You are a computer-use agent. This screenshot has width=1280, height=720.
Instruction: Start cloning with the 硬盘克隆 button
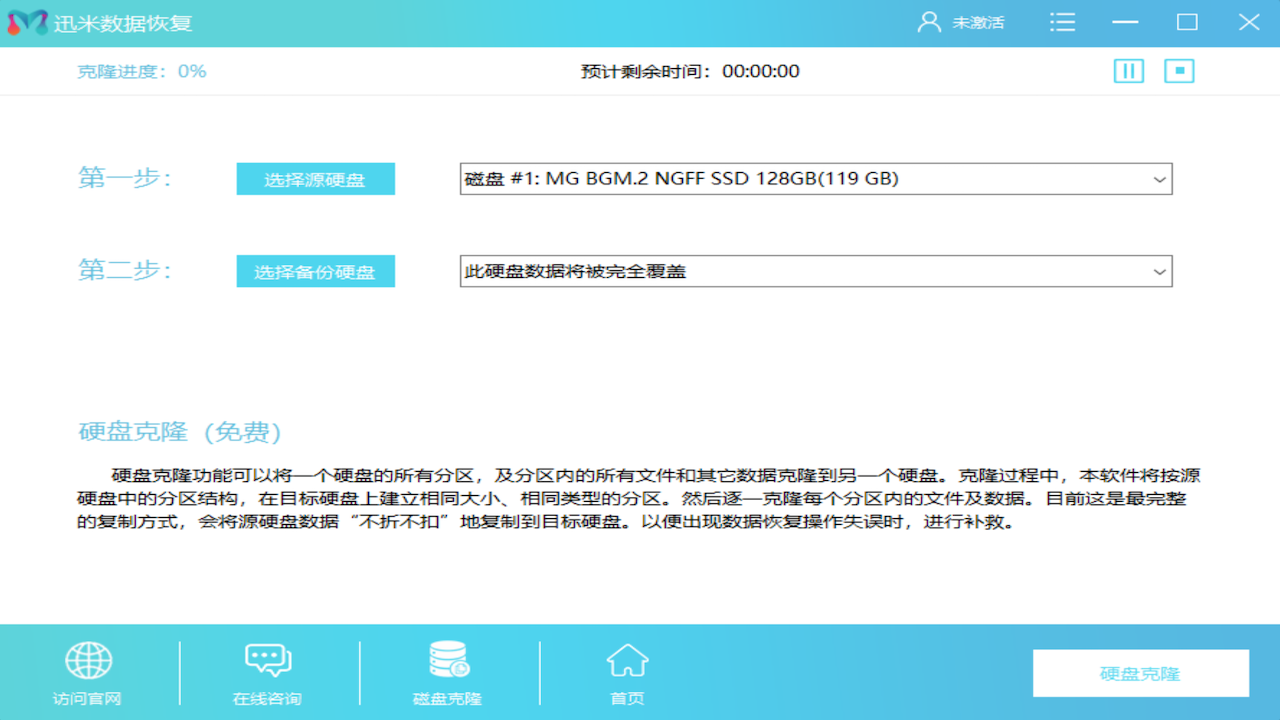pos(1139,673)
